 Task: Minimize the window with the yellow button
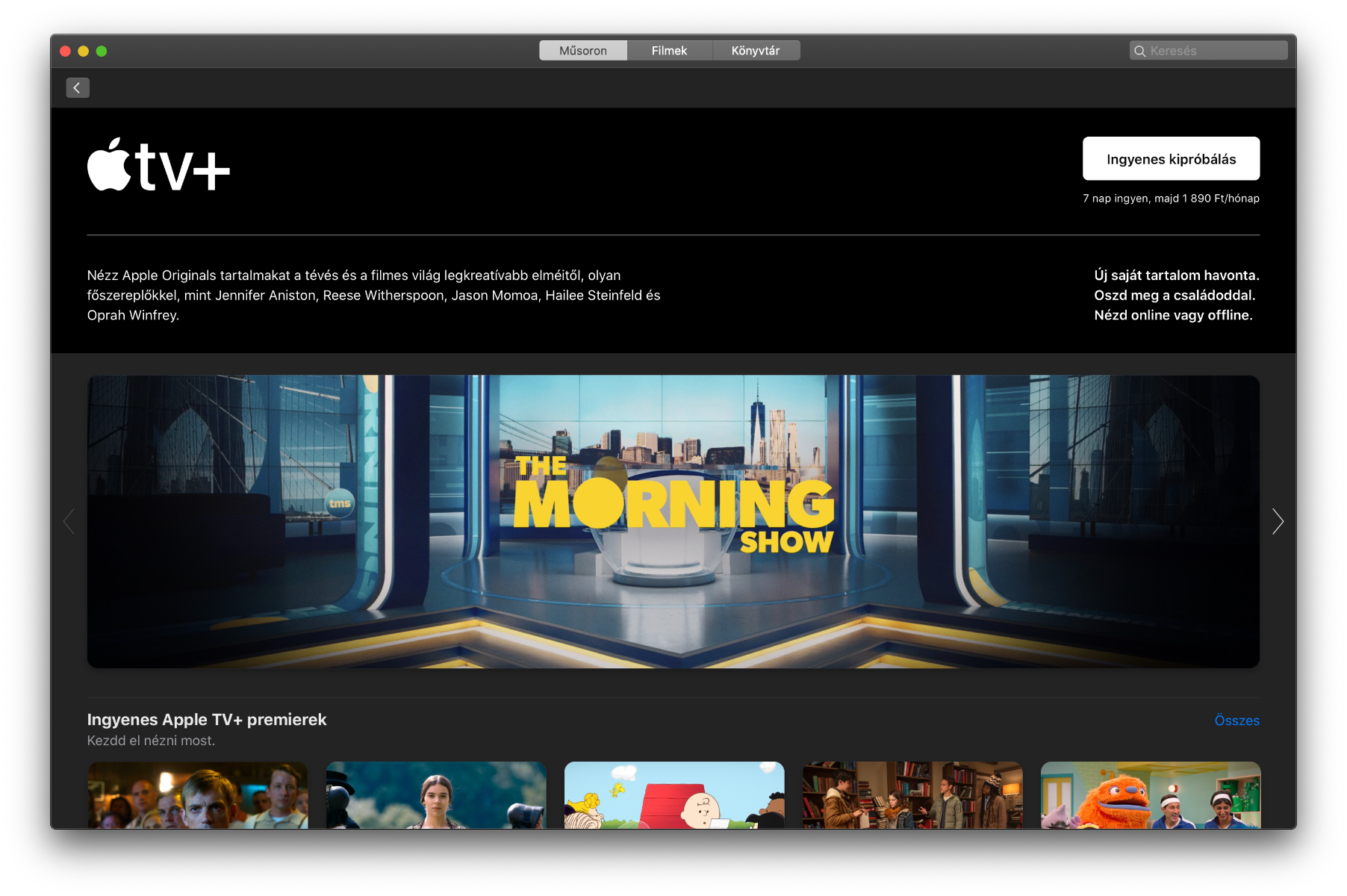tap(84, 51)
